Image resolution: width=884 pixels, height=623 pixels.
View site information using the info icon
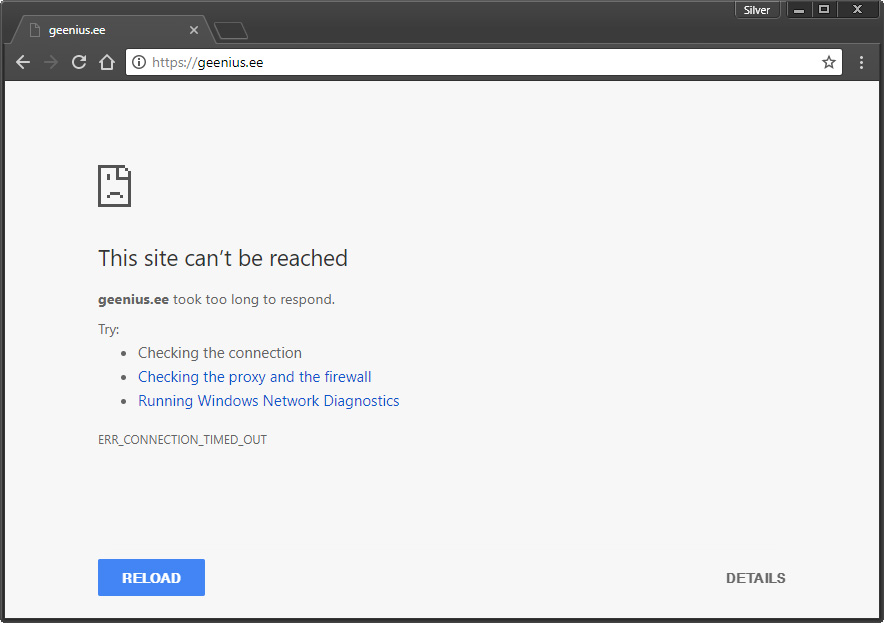coord(139,62)
